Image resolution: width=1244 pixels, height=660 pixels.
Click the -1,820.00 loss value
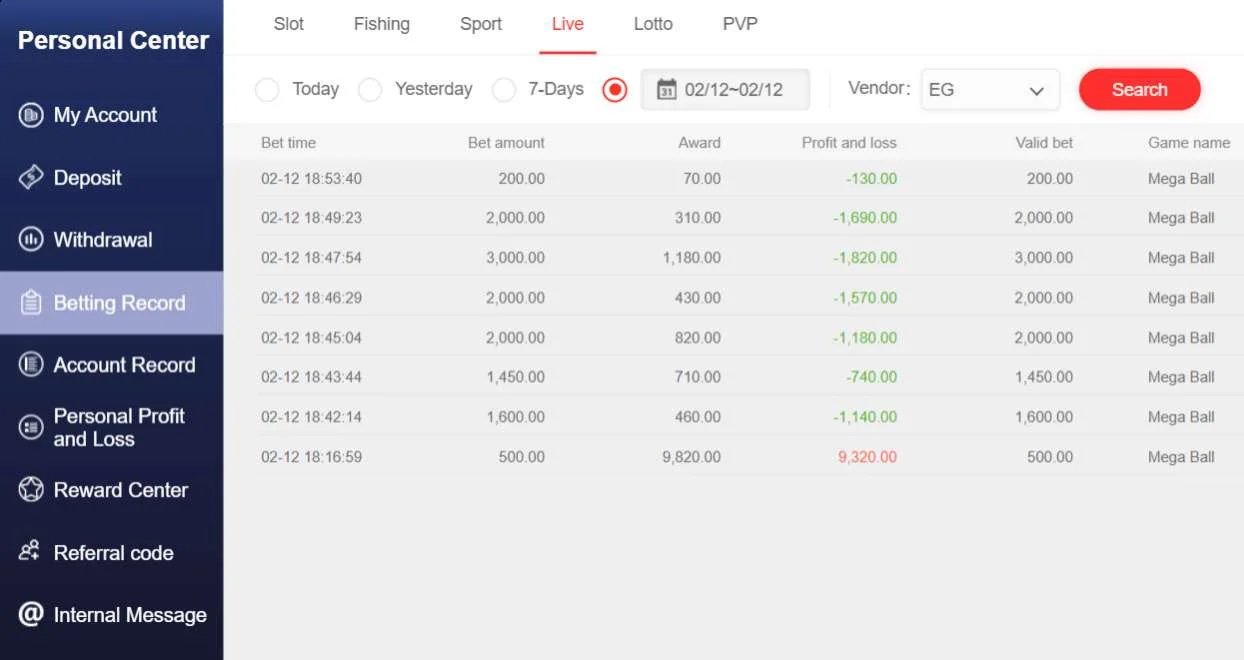(x=865, y=258)
